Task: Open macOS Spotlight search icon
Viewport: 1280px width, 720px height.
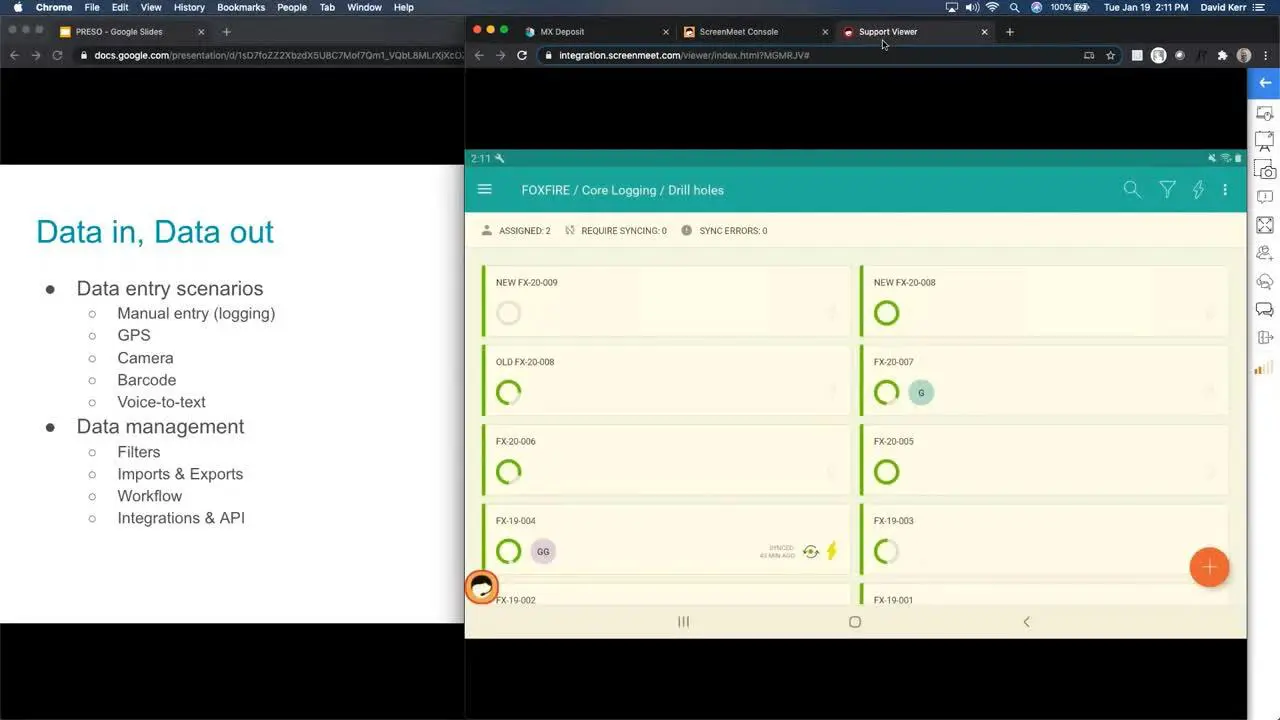Action: coord(1014,7)
